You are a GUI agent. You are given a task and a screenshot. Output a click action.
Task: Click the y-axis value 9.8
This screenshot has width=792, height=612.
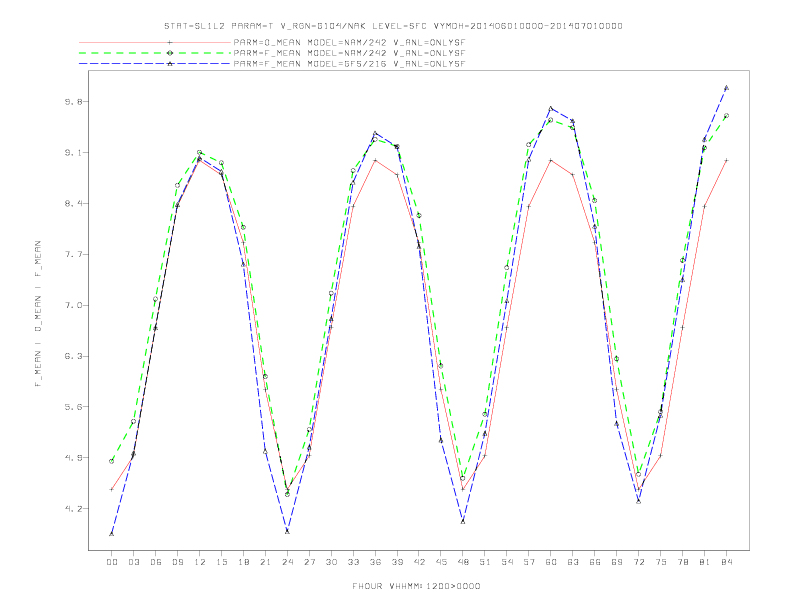pyautogui.click(x=73, y=102)
